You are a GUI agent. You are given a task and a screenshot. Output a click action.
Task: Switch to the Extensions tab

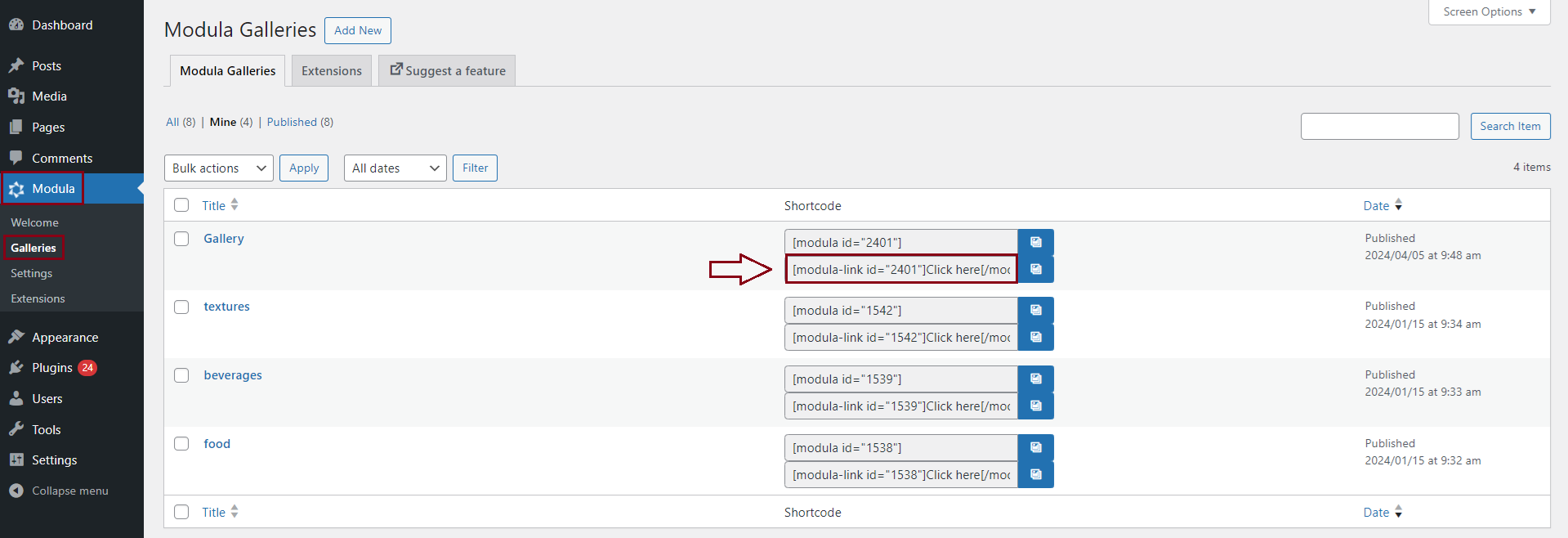331,71
